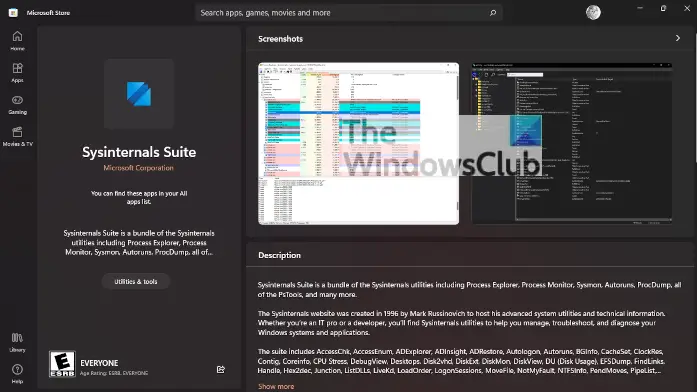This screenshot has height=392, width=697.
Task: Click the Microsoft Store logo icon
Action: click(x=13, y=12)
